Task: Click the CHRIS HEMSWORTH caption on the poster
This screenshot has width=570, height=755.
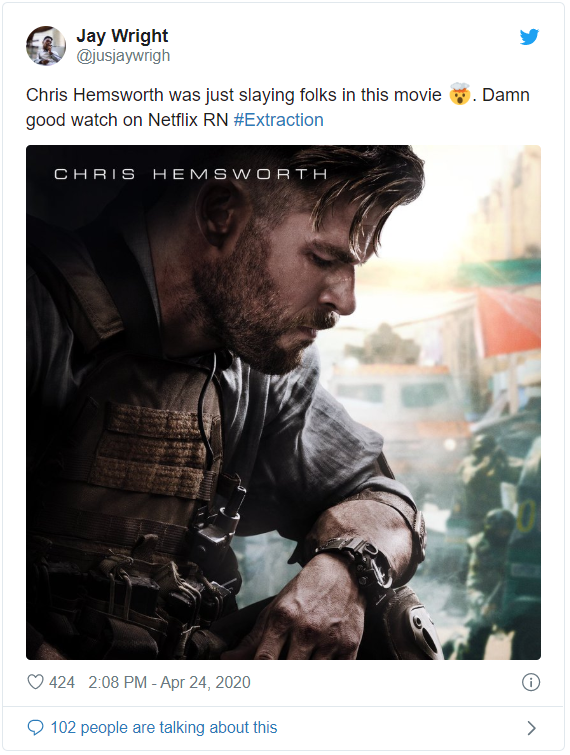Action: (191, 174)
